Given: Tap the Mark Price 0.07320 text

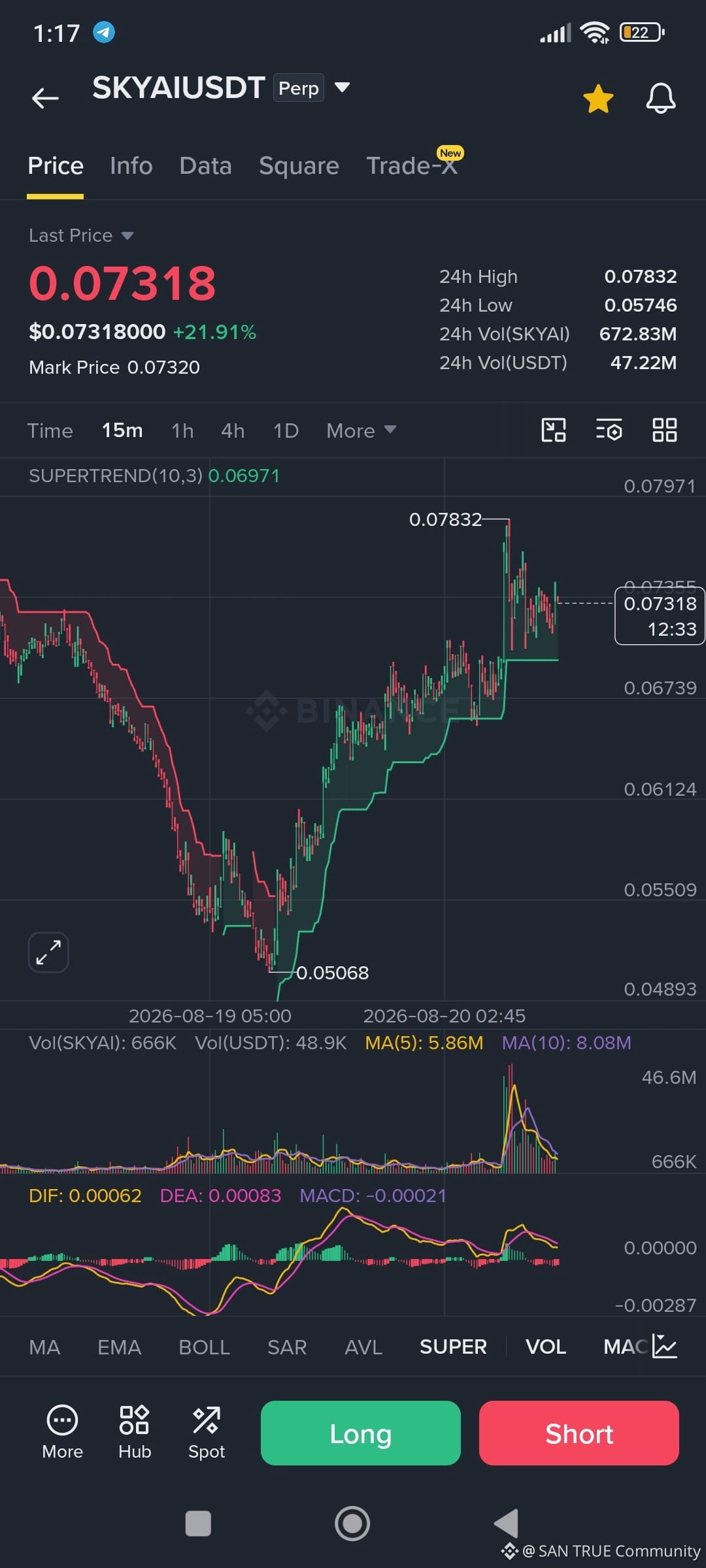Looking at the screenshot, I should pyautogui.click(x=114, y=367).
